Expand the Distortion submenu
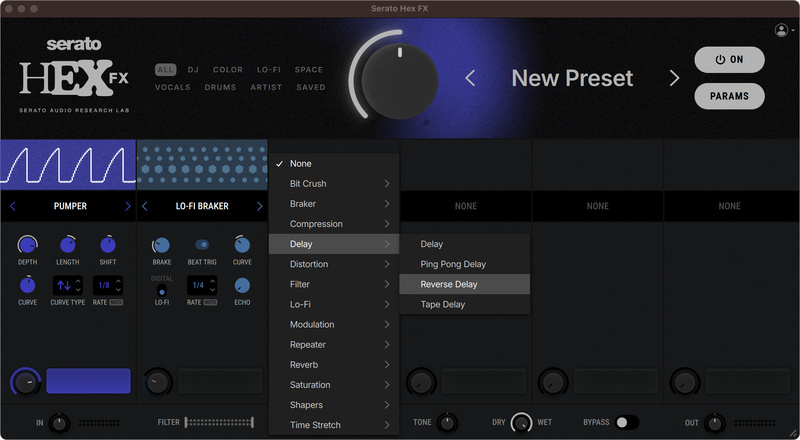The width and height of the screenshot is (800, 440). click(334, 264)
